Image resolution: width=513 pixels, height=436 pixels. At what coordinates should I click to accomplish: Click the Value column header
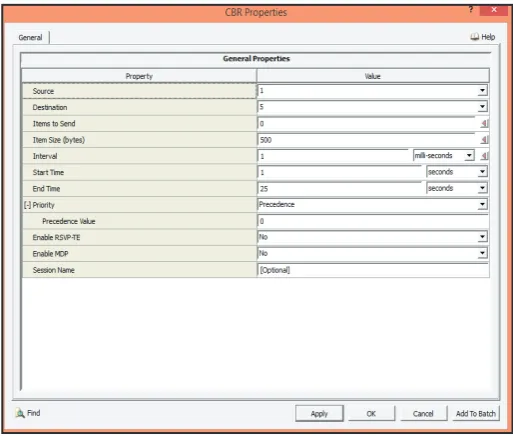pos(373,76)
